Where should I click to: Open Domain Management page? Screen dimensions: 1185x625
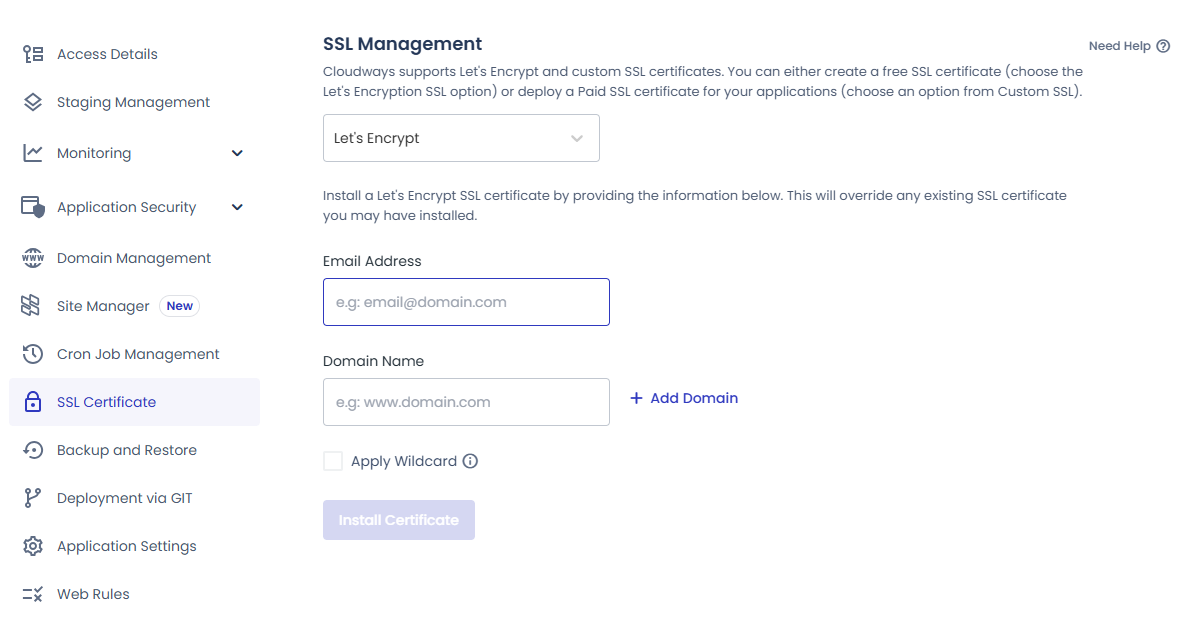(x=134, y=258)
